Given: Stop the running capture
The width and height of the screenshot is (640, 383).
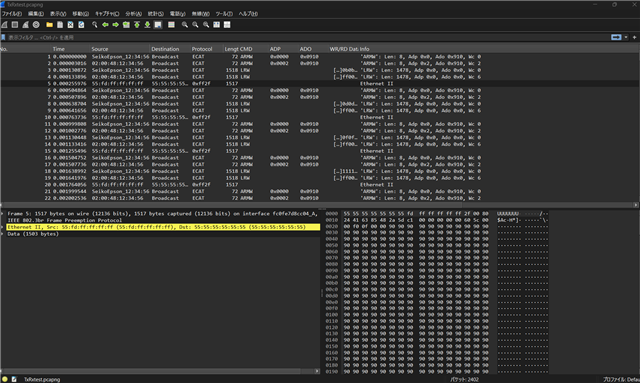Looking at the screenshot, I should pyautogui.click(x=15, y=25).
